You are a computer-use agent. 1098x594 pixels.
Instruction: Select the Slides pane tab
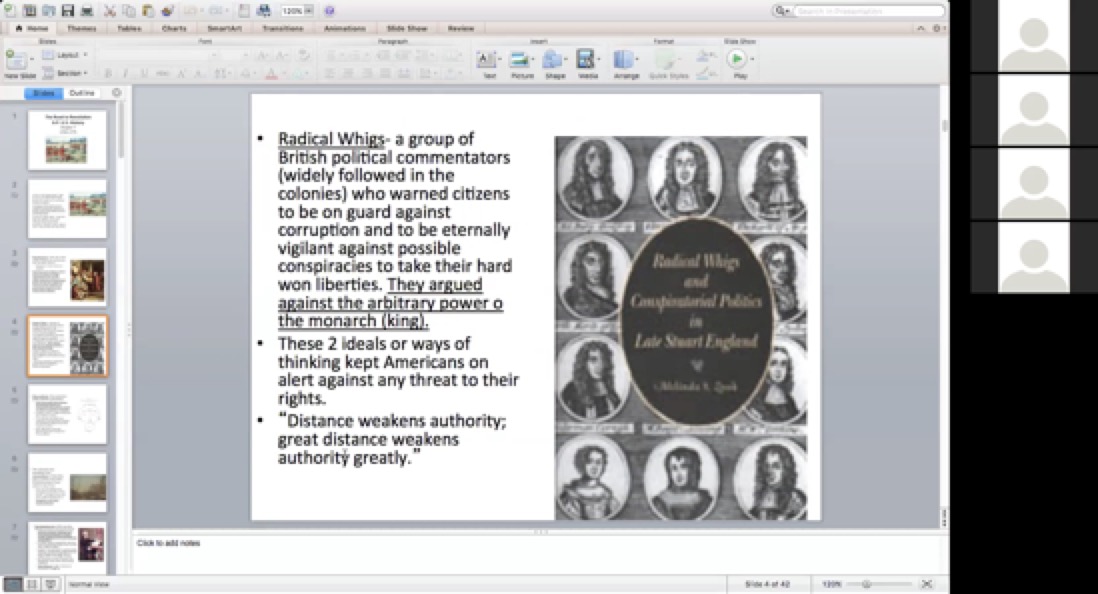[x=43, y=92]
